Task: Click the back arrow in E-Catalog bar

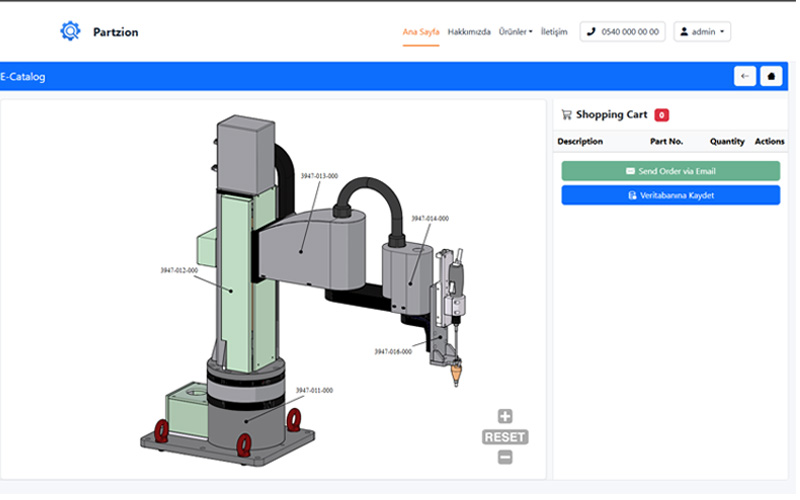Action: point(744,76)
